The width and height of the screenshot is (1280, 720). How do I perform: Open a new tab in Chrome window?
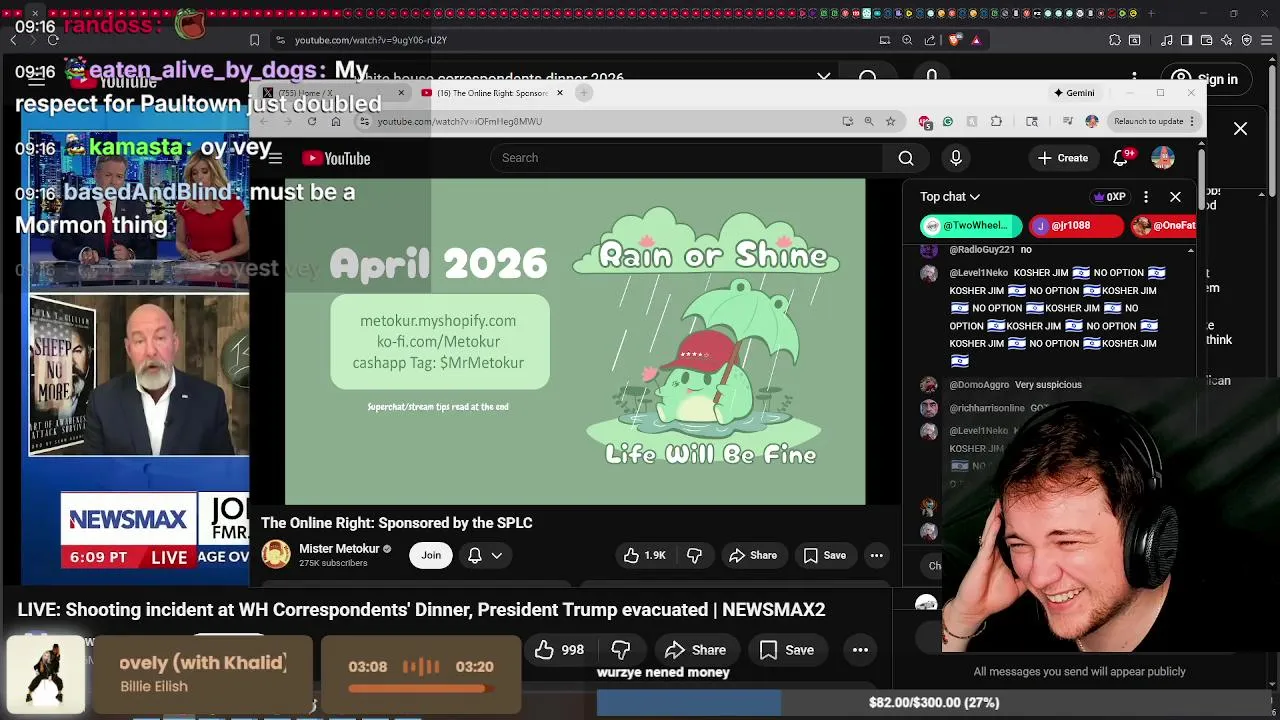[x=584, y=93]
